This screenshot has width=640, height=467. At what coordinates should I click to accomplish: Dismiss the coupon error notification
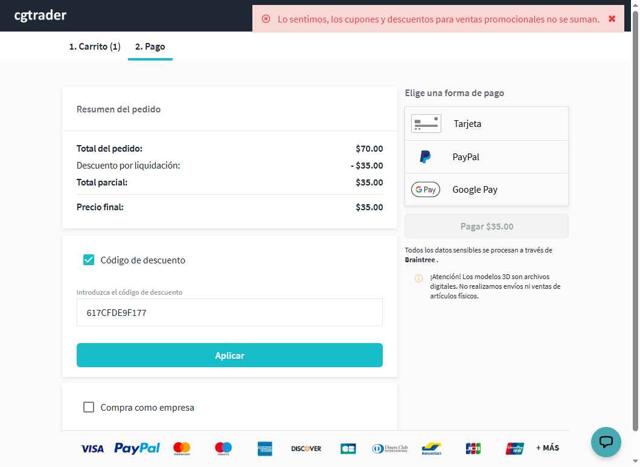point(612,18)
